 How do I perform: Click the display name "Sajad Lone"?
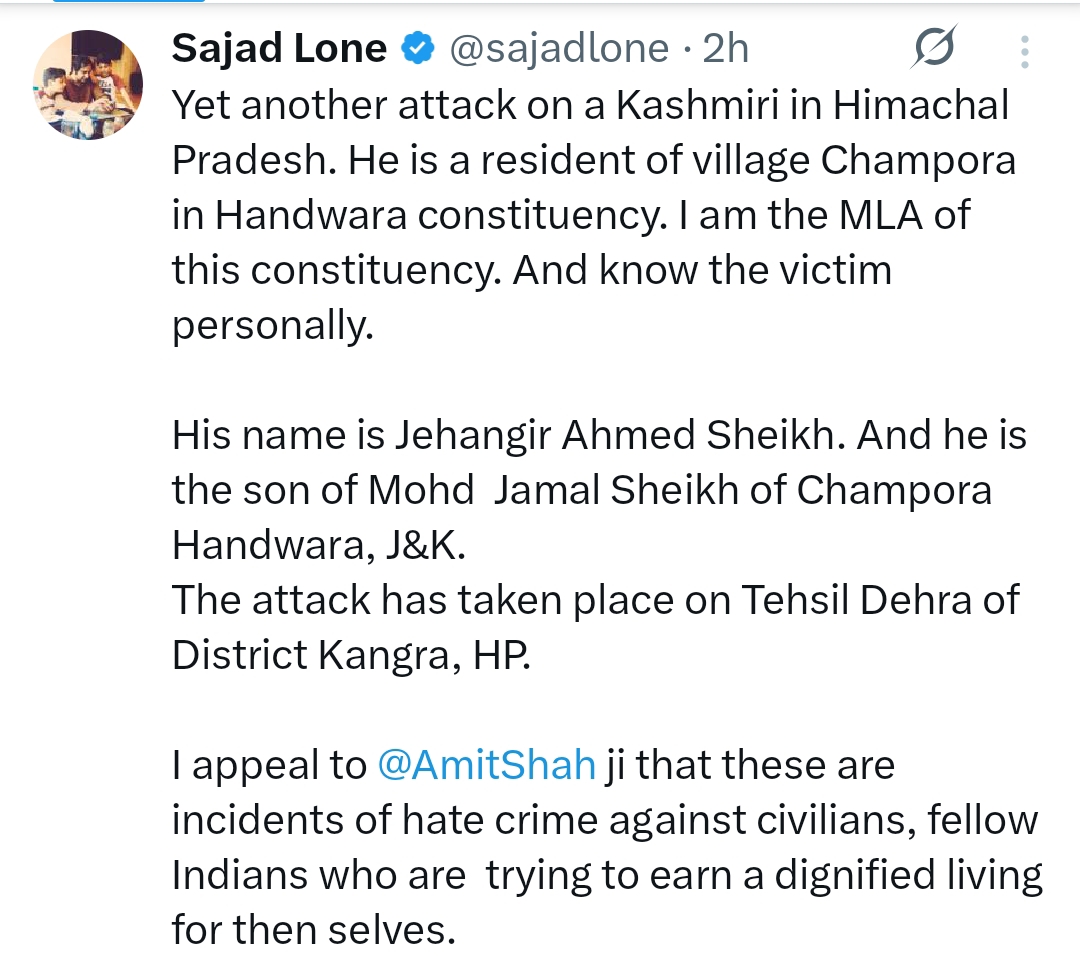pos(279,48)
